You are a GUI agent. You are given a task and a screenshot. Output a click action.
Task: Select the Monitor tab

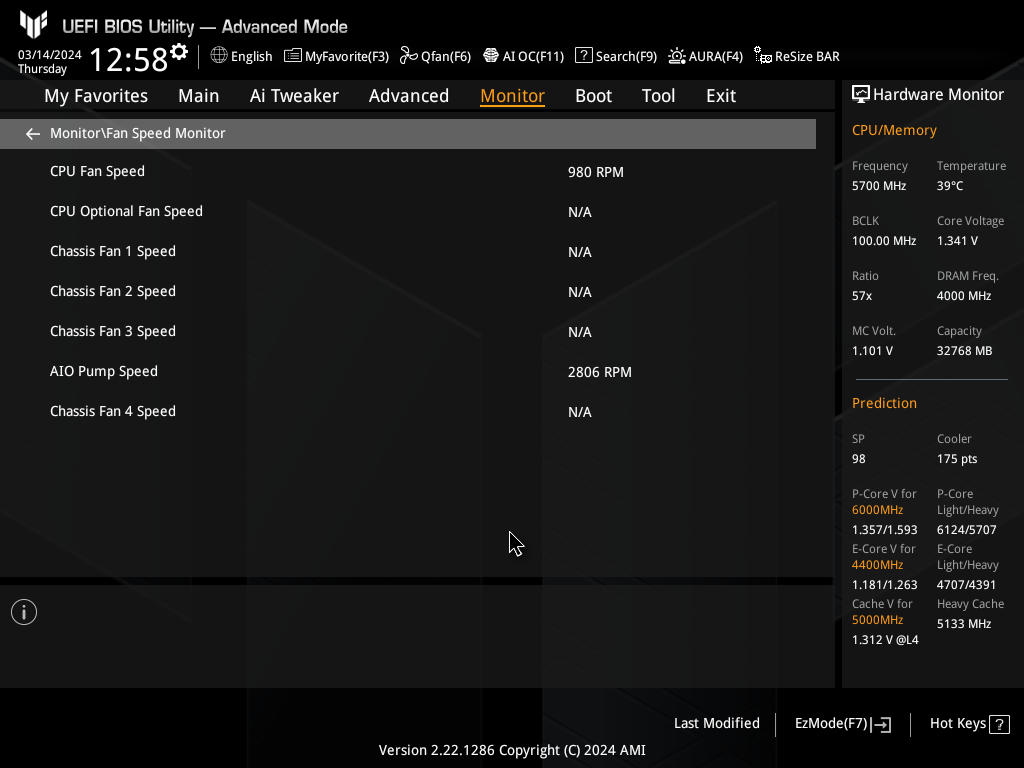[x=513, y=96]
